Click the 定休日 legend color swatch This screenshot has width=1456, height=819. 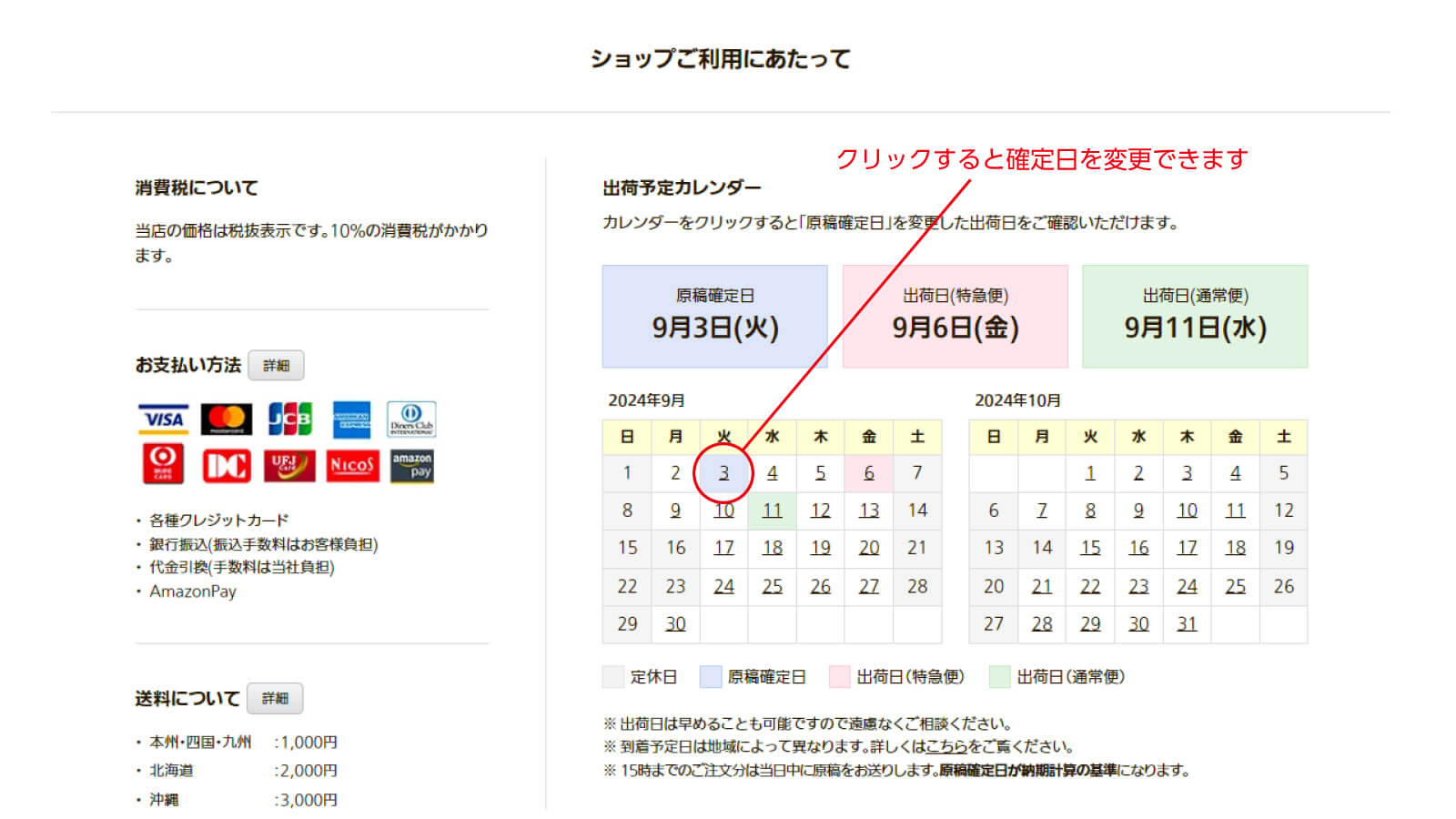pyautogui.click(x=613, y=677)
